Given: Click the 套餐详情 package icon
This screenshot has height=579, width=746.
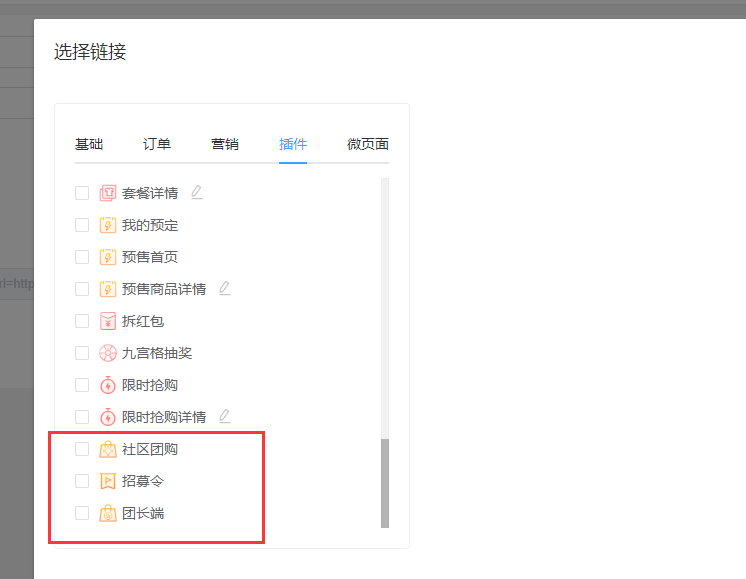Looking at the screenshot, I should 108,193.
